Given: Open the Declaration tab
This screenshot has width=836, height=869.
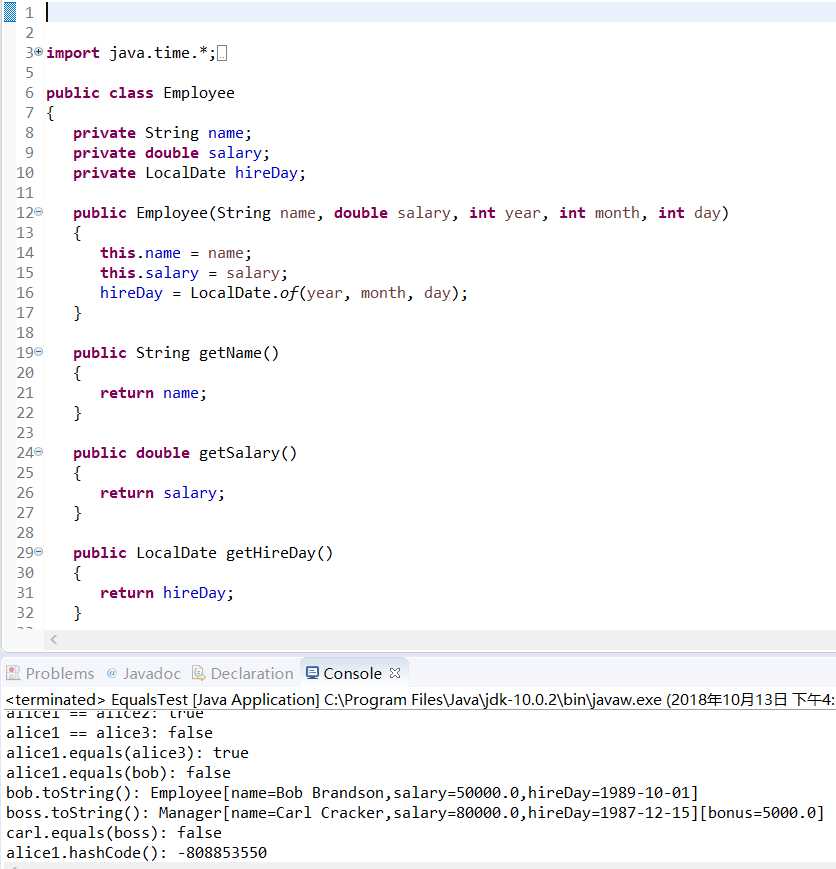Looking at the screenshot, I should (243, 673).
